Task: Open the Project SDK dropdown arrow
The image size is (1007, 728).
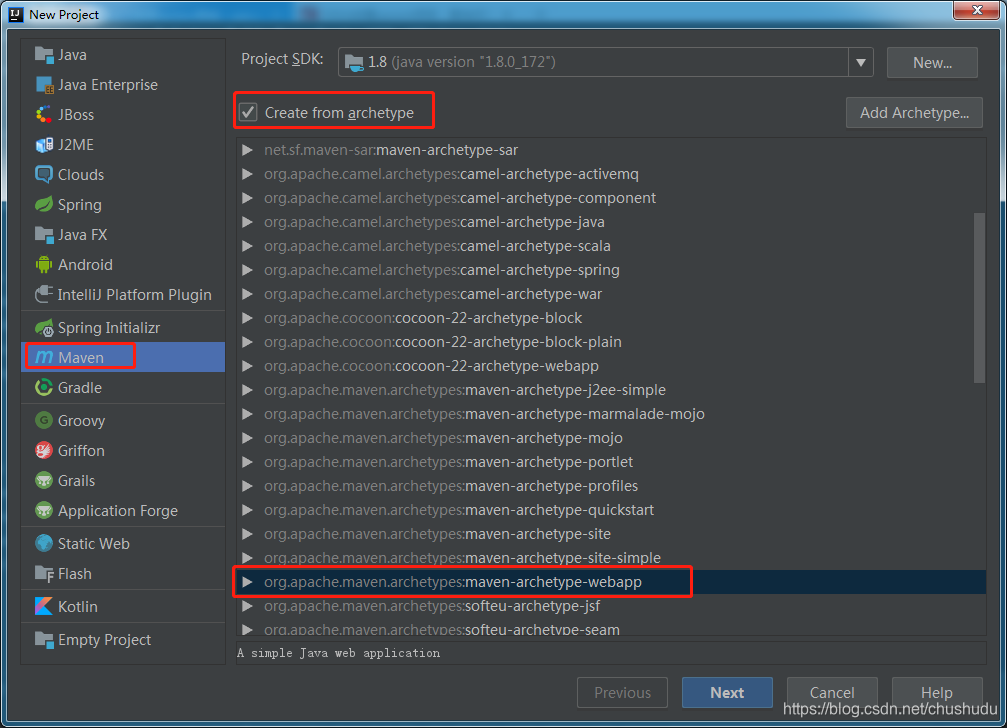Action: click(861, 62)
